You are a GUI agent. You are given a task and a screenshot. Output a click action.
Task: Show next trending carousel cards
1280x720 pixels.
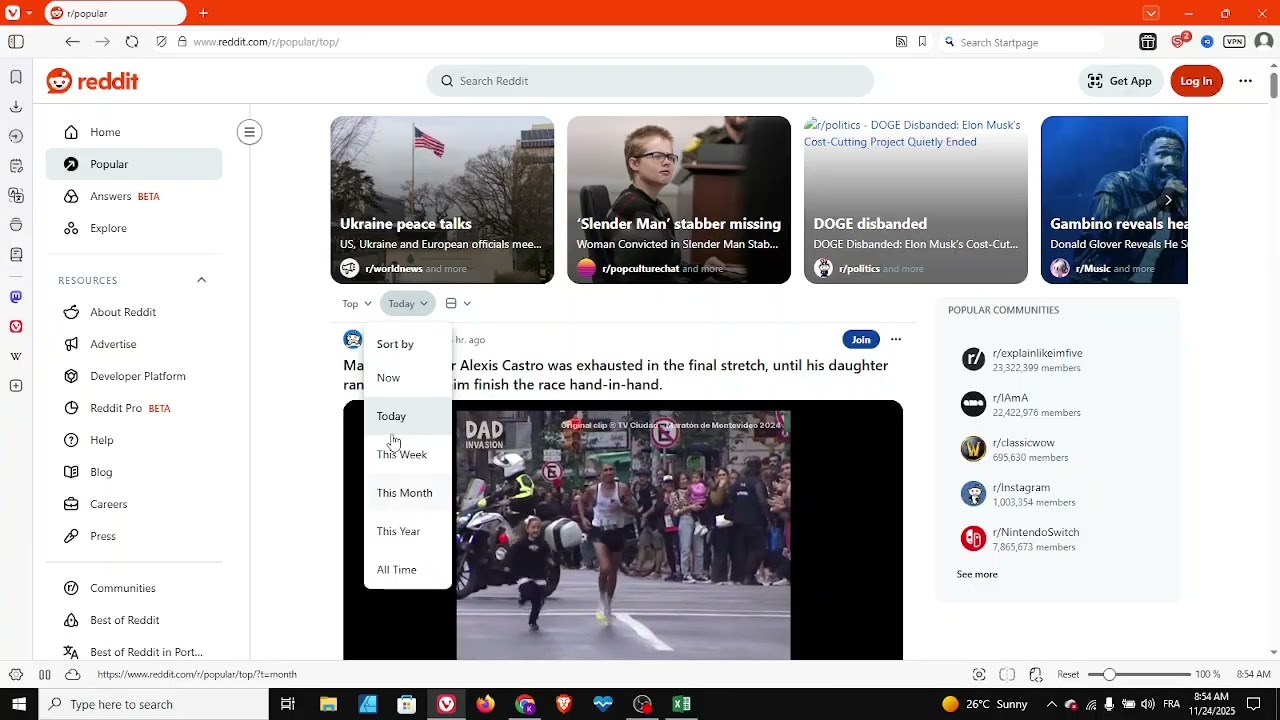pos(1167,200)
